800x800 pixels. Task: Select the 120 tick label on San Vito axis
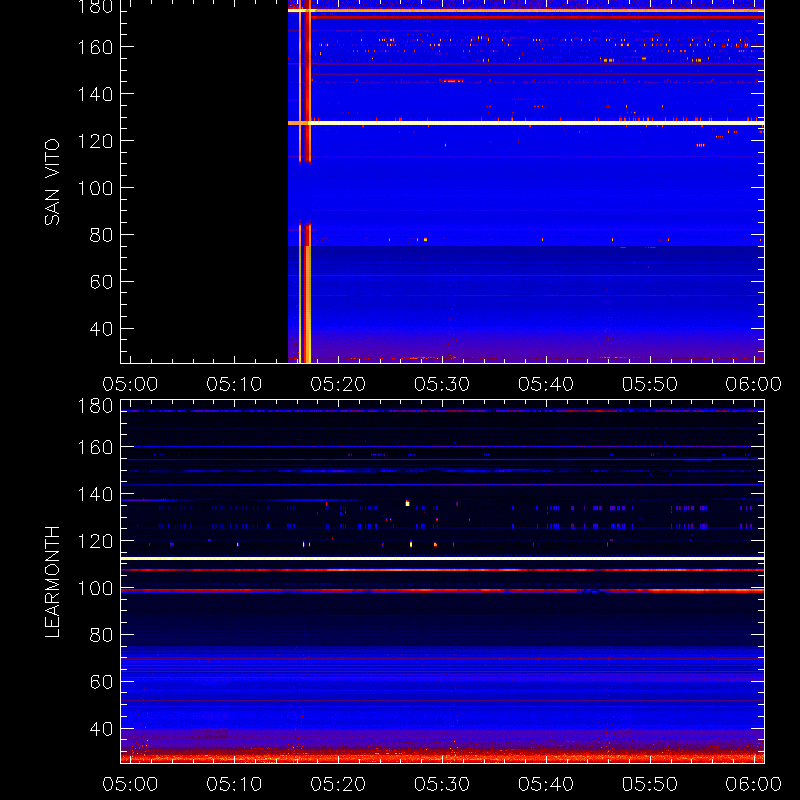(x=95, y=141)
